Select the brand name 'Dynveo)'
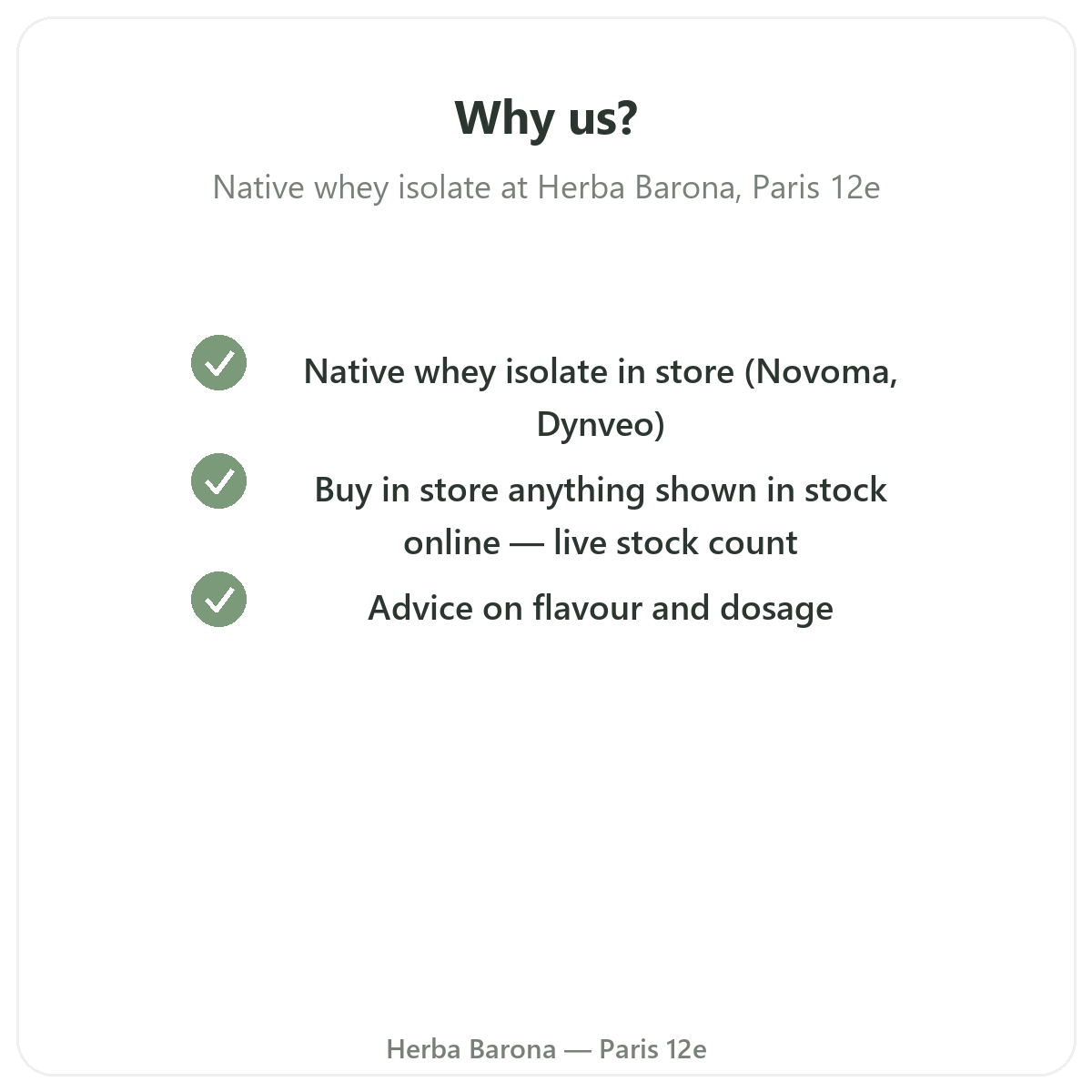This screenshot has height=1092, width=1092. [x=601, y=424]
